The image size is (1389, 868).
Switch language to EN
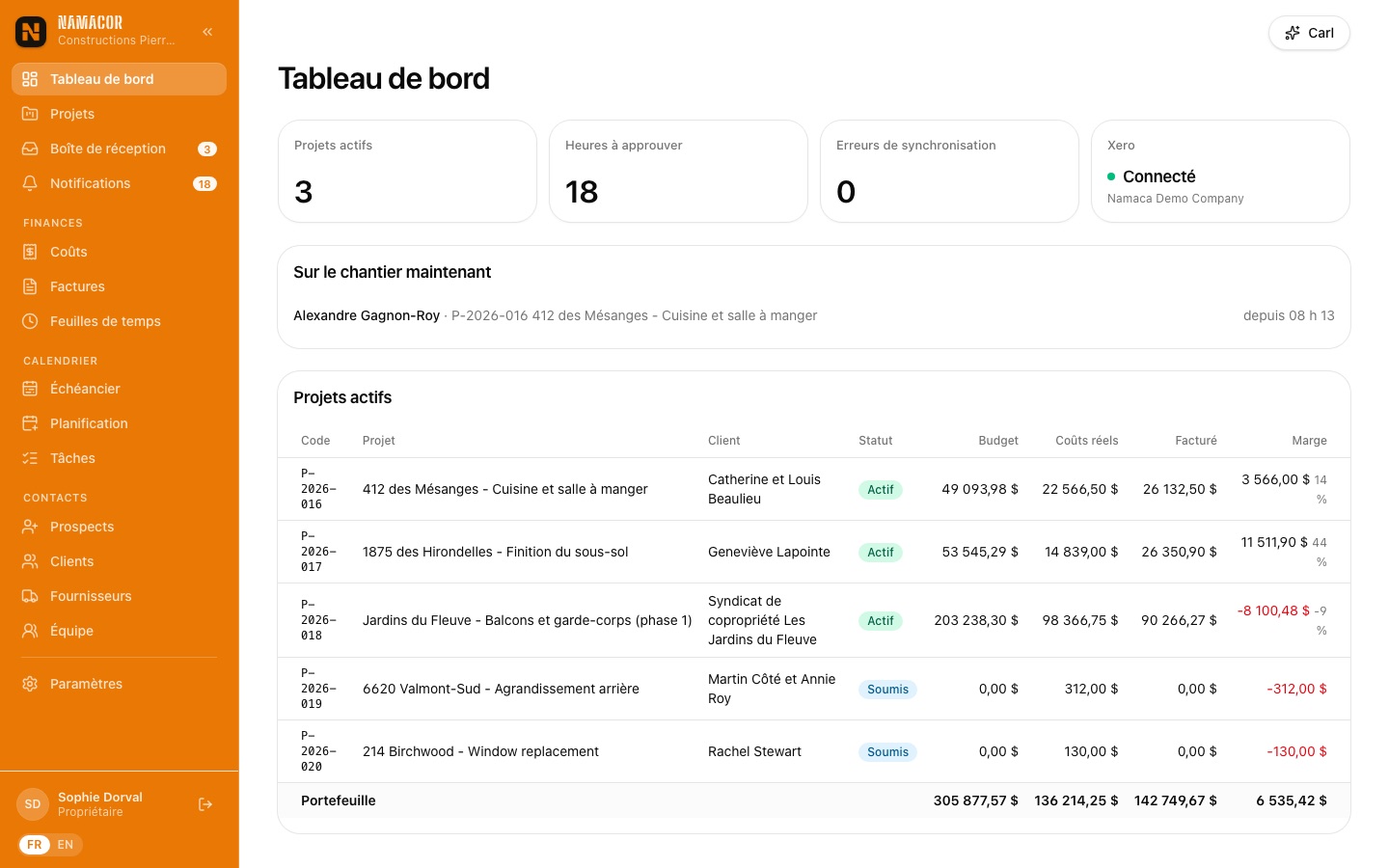coord(66,845)
